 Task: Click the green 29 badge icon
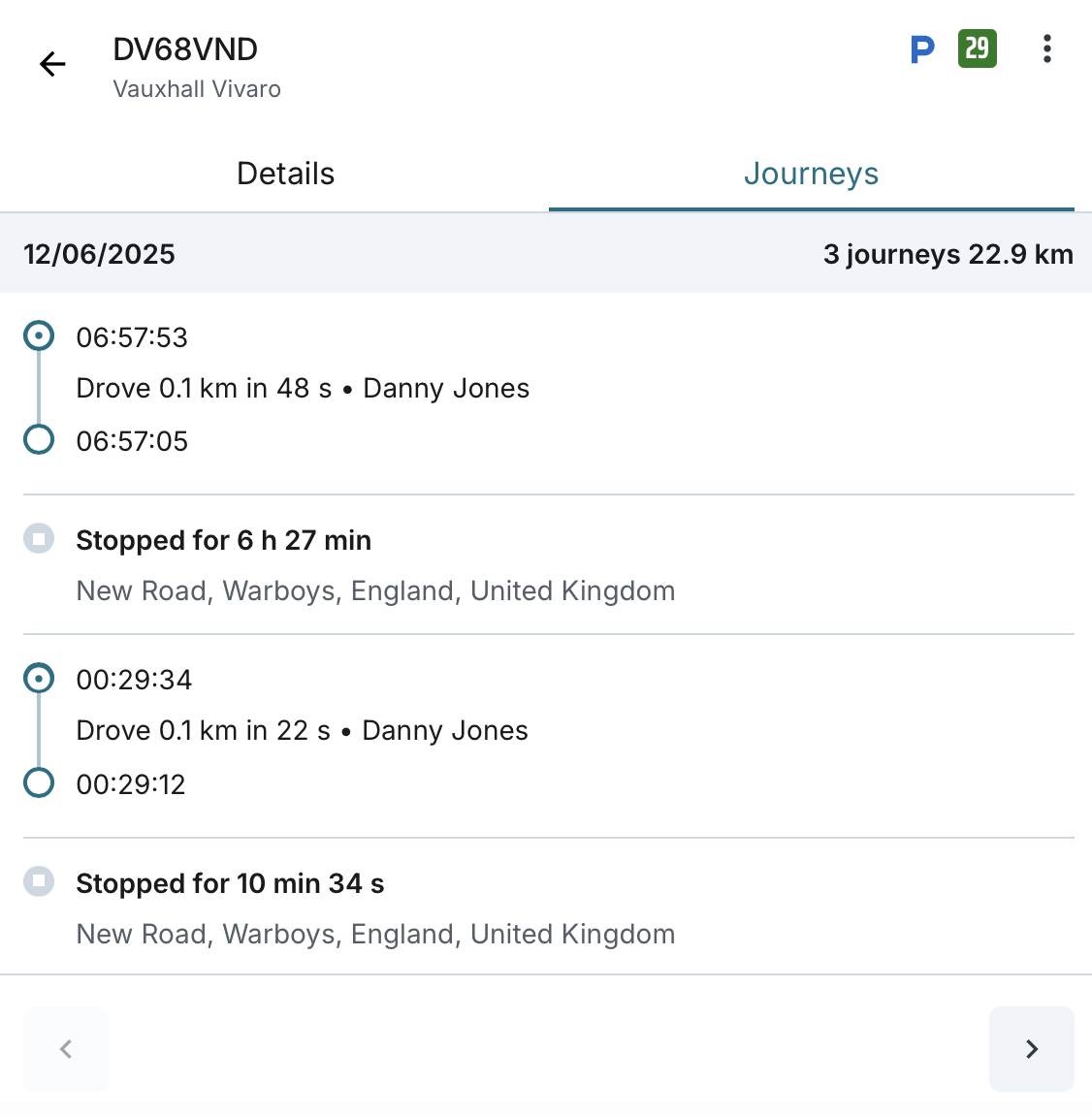point(977,48)
